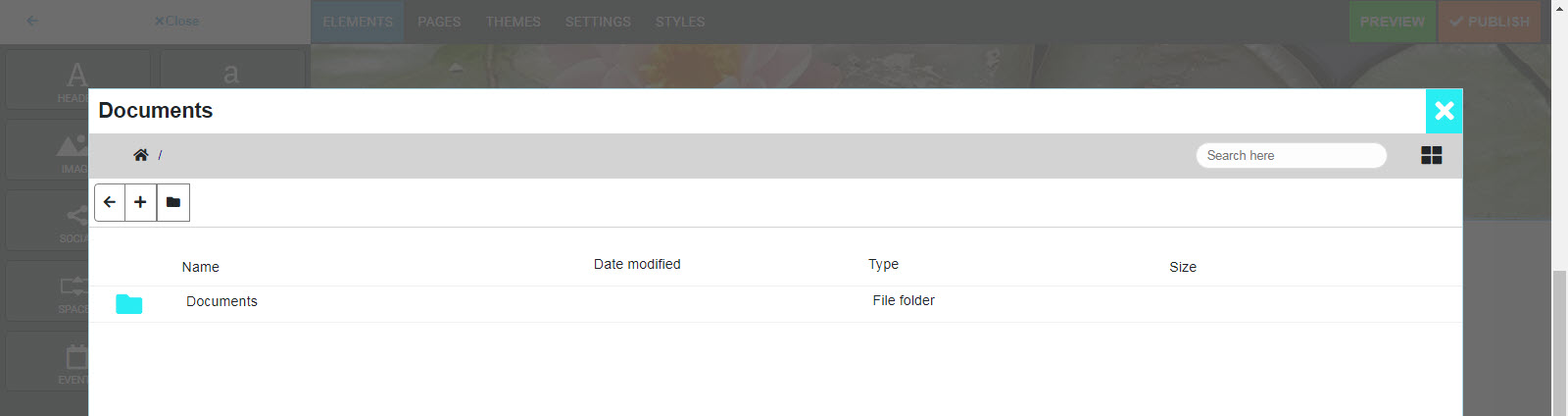
Task: Click the home breadcrumb icon
Action: (x=141, y=155)
